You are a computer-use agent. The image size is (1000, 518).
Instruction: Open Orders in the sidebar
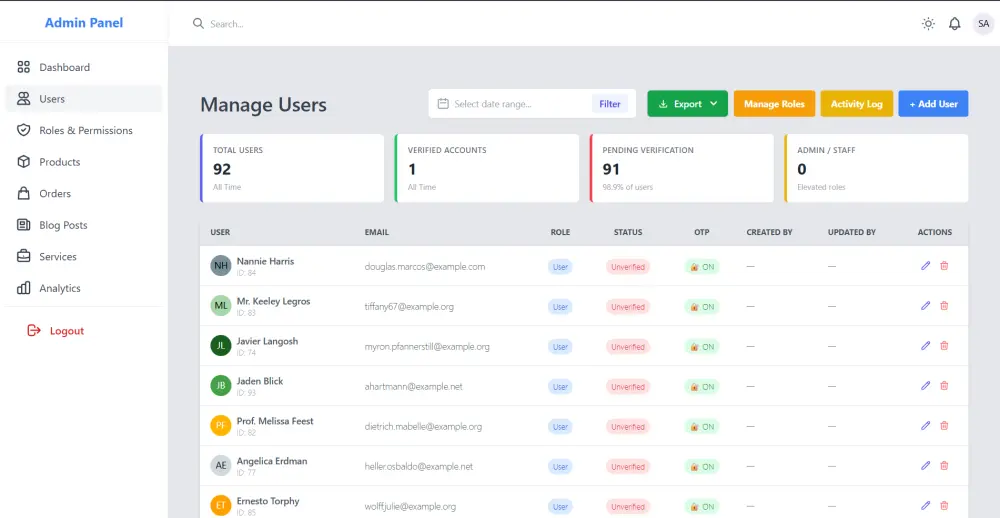[84, 193]
